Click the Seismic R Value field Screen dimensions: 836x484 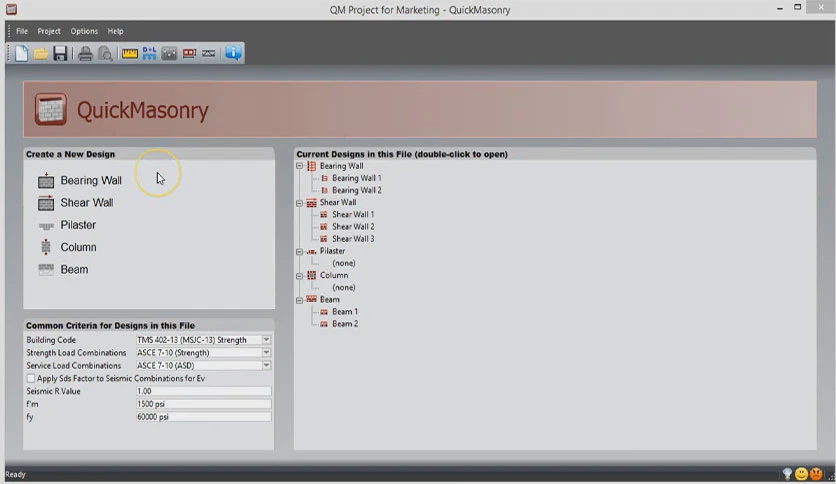(203, 391)
